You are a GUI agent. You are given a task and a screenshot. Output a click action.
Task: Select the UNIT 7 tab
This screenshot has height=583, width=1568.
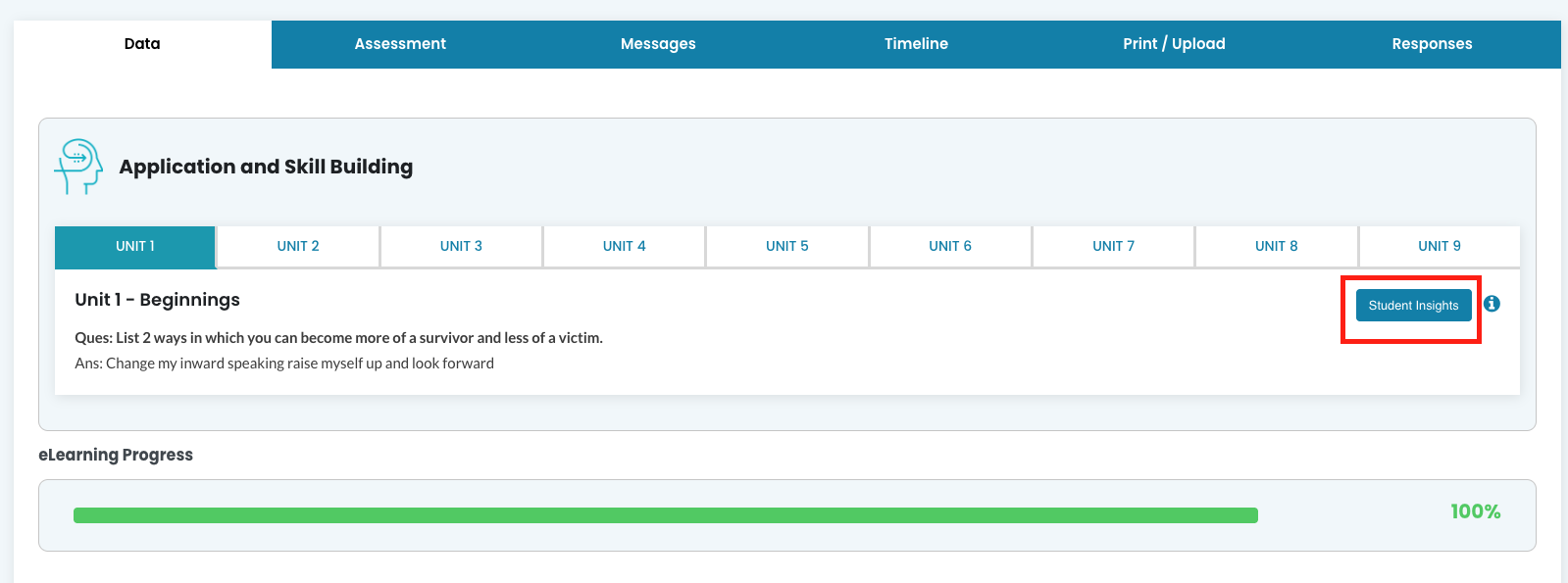pos(1113,247)
